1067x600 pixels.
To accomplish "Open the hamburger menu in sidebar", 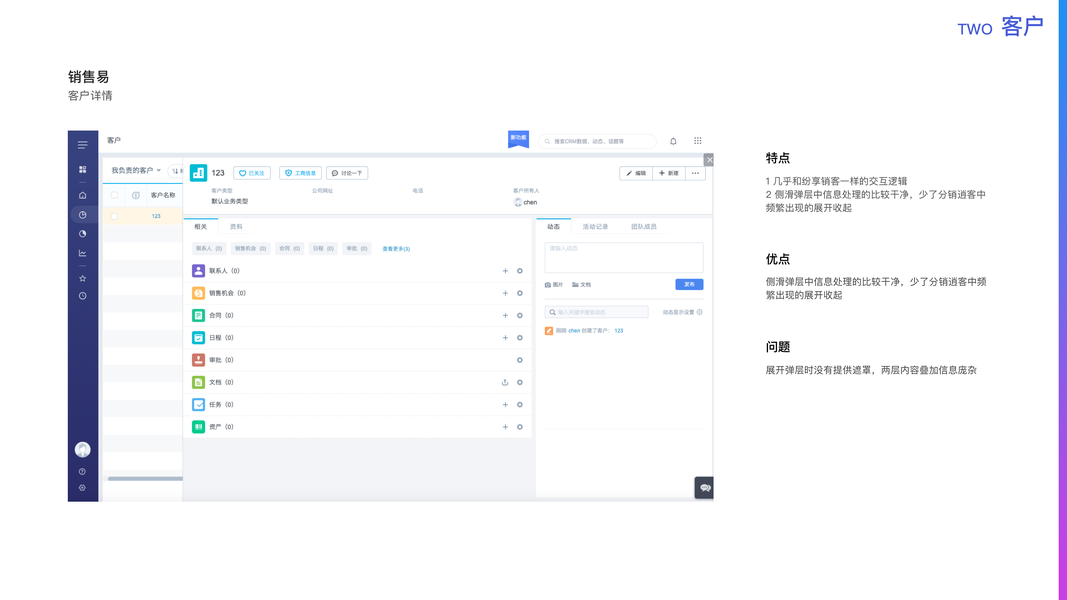I will click(x=82, y=145).
